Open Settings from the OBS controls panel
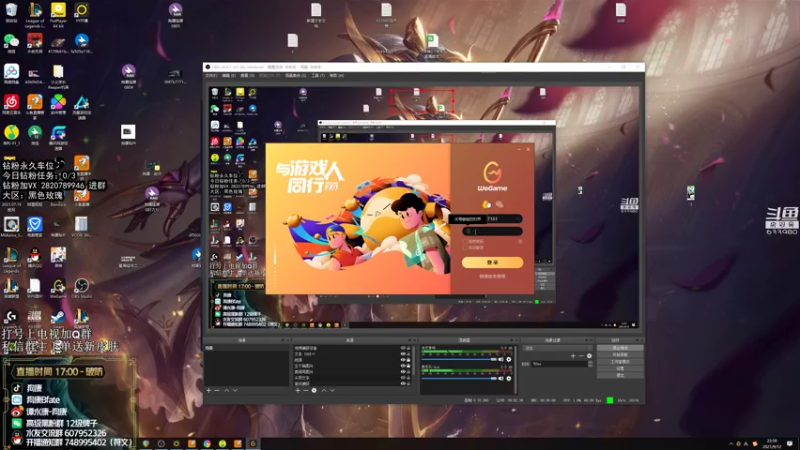This screenshot has width=800, height=450. [x=620, y=368]
